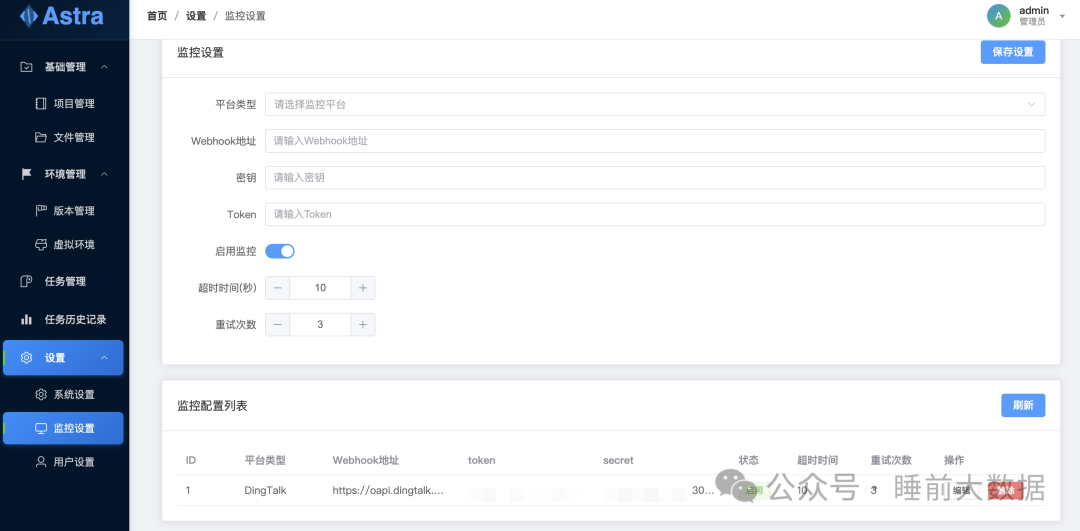Click the 用户设置 person icon
The image size is (1080, 531).
coord(41,462)
